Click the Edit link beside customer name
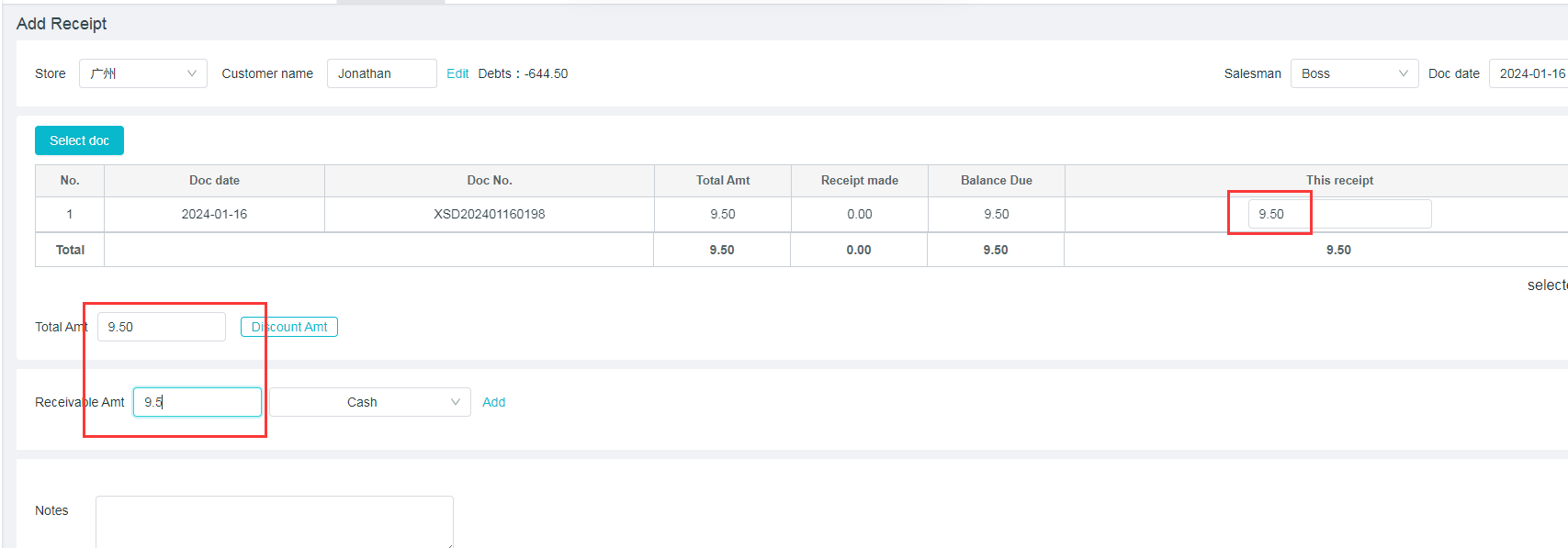1568x548 pixels. click(457, 73)
